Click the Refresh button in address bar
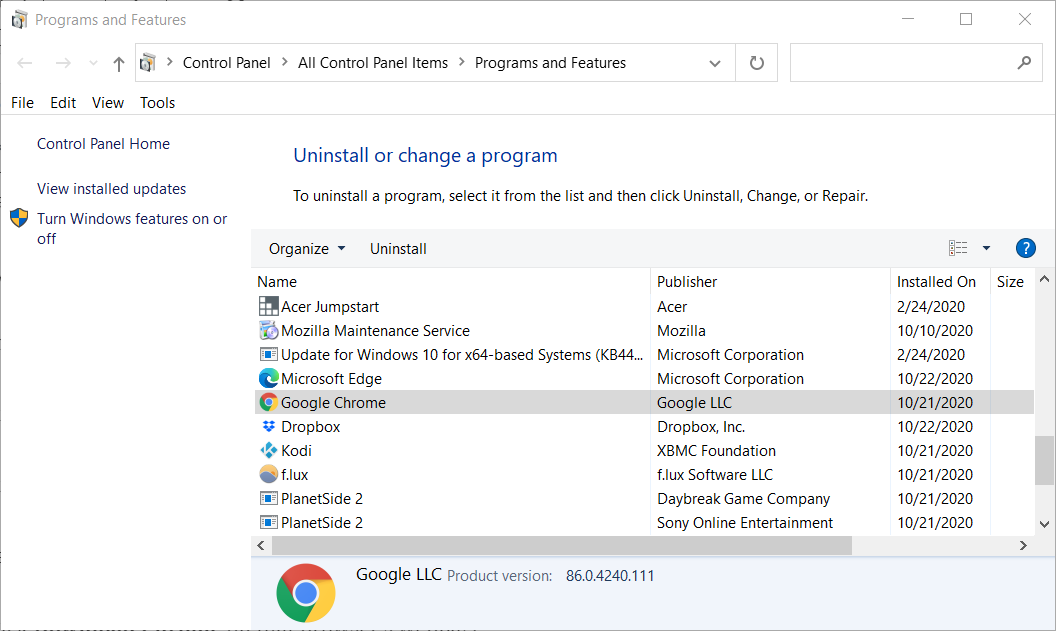The height and width of the screenshot is (631, 1056). [x=756, y=63]
